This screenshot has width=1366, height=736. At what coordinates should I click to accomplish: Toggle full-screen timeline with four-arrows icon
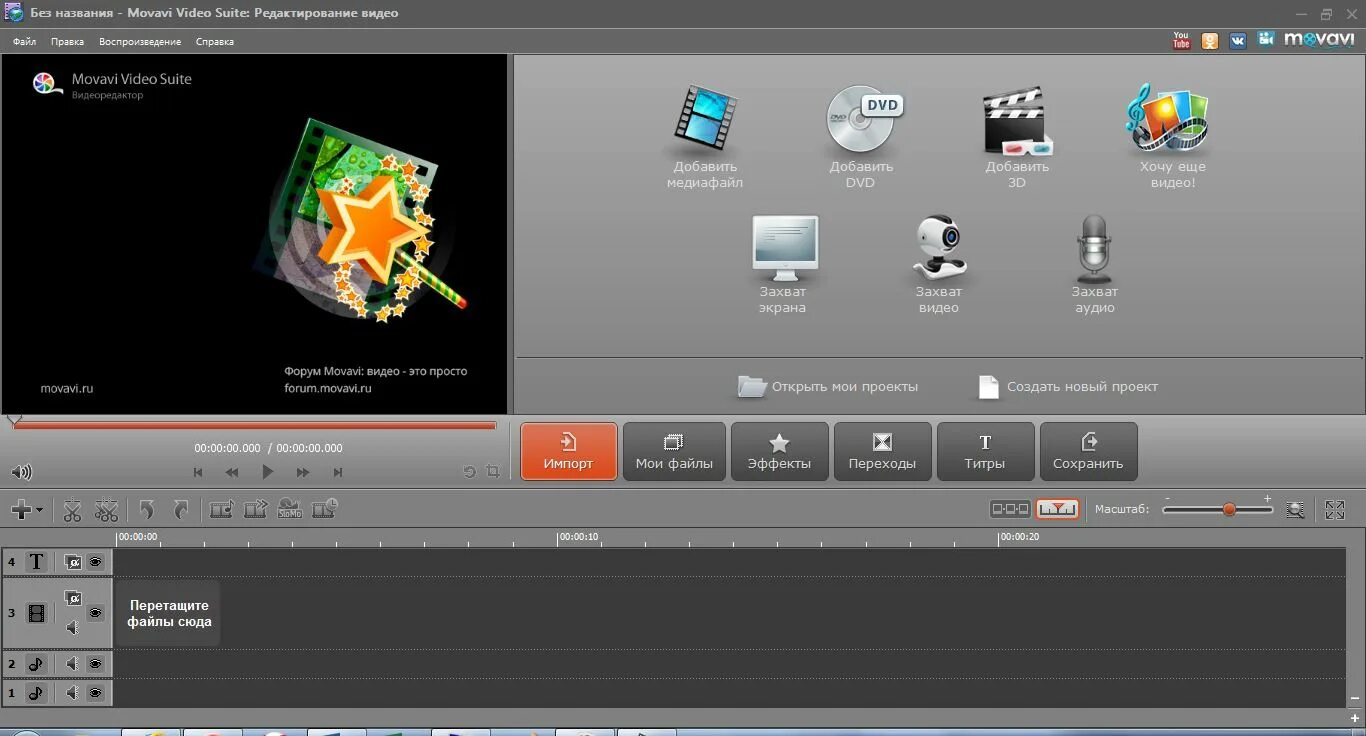(x=1335, y=510)
